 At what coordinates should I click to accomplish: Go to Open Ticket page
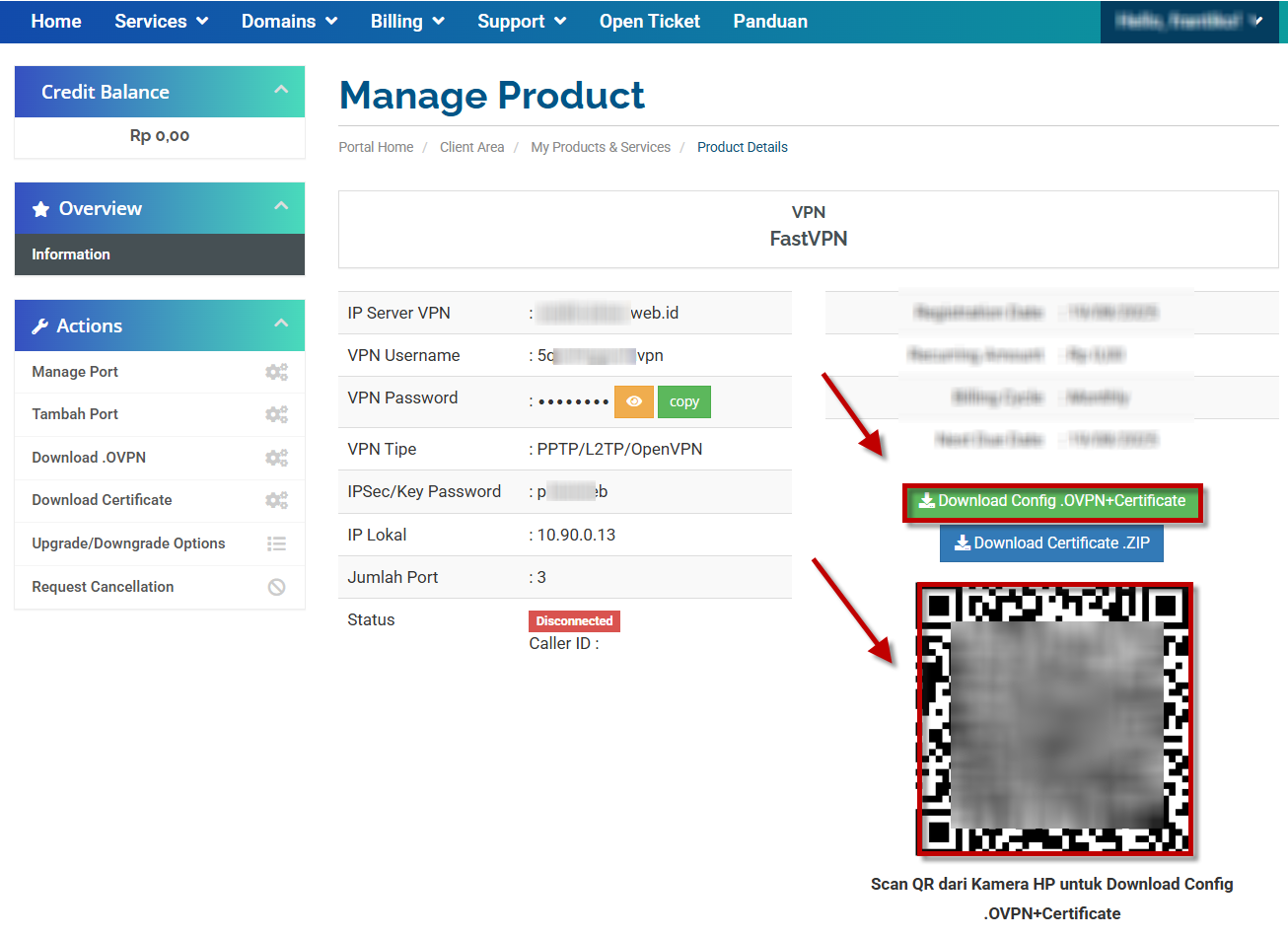click(x=649, y=22)
